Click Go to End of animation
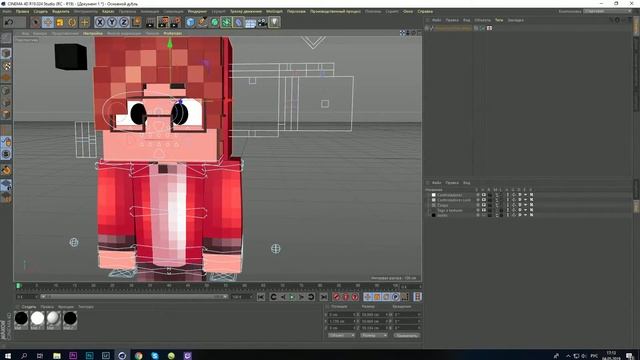640x360 pixels. (324, 297)
